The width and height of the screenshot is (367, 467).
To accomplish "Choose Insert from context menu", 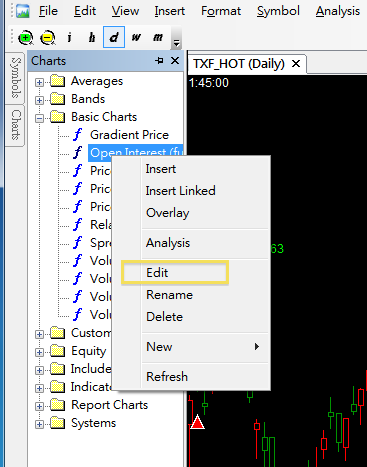I will tap(191, 169).
